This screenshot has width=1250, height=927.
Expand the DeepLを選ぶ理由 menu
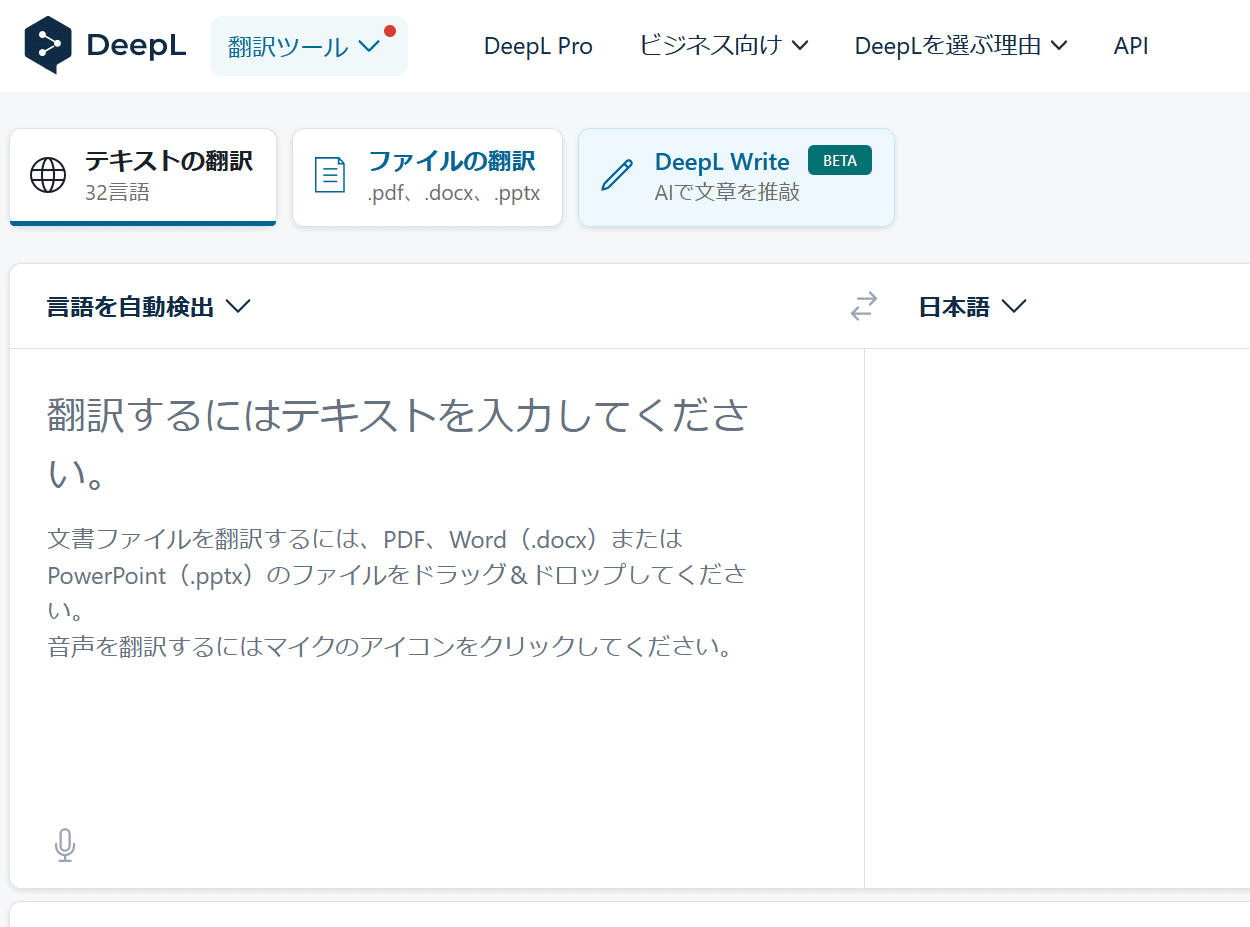pos(961,46)
